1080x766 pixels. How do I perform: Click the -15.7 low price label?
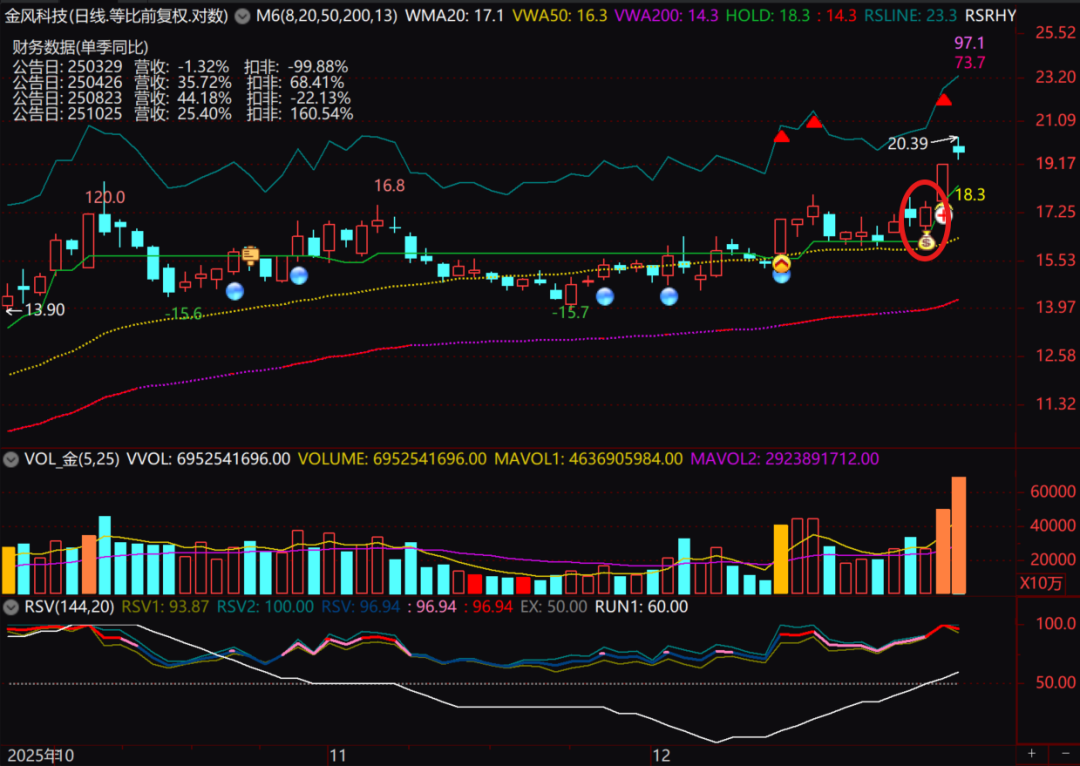click(x=570, y=313)
